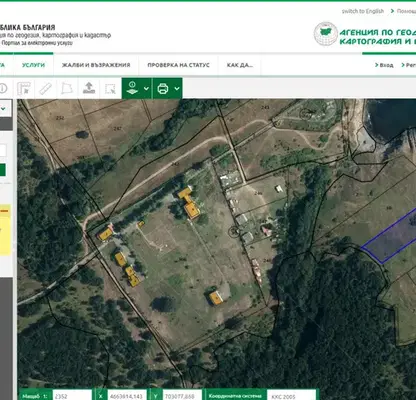Open ПРОВЕРКА НА СТАТУС menu item
Viewport: 416px width, 400px height.
coord(178,65)
